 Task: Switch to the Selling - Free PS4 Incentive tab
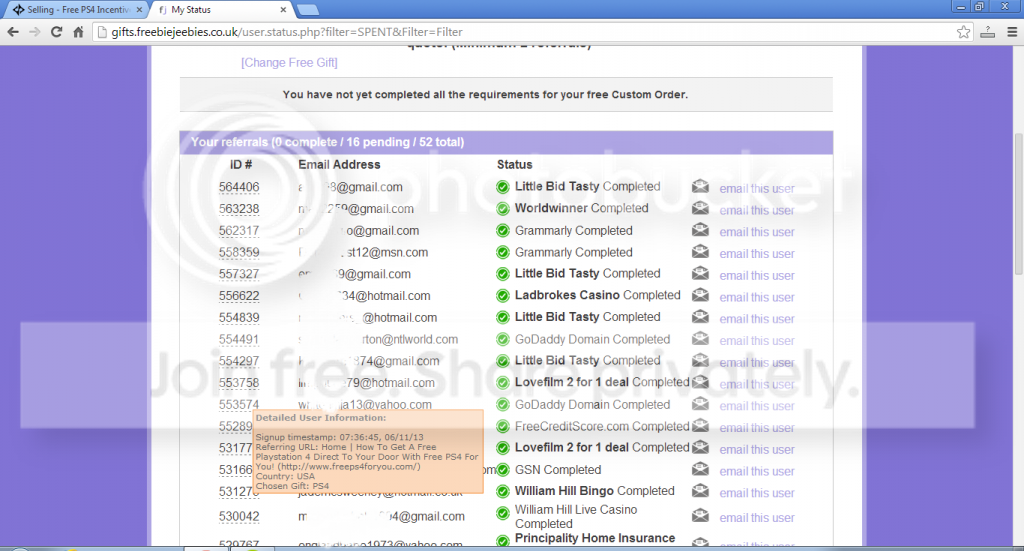click(x=75, y=10)
